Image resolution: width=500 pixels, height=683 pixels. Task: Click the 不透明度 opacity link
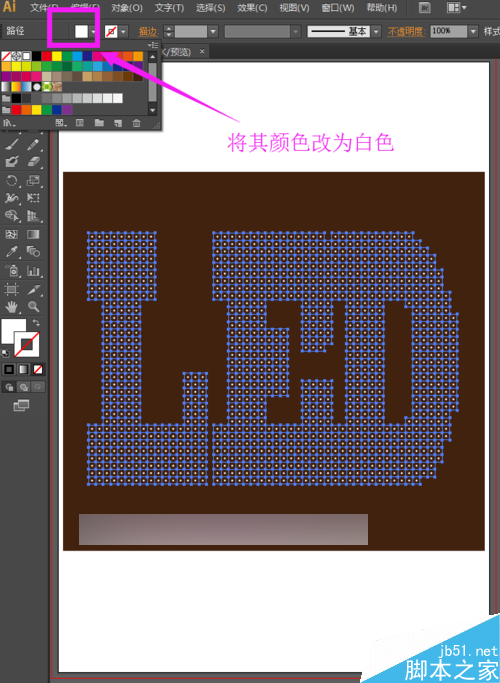tap(406, 31)
